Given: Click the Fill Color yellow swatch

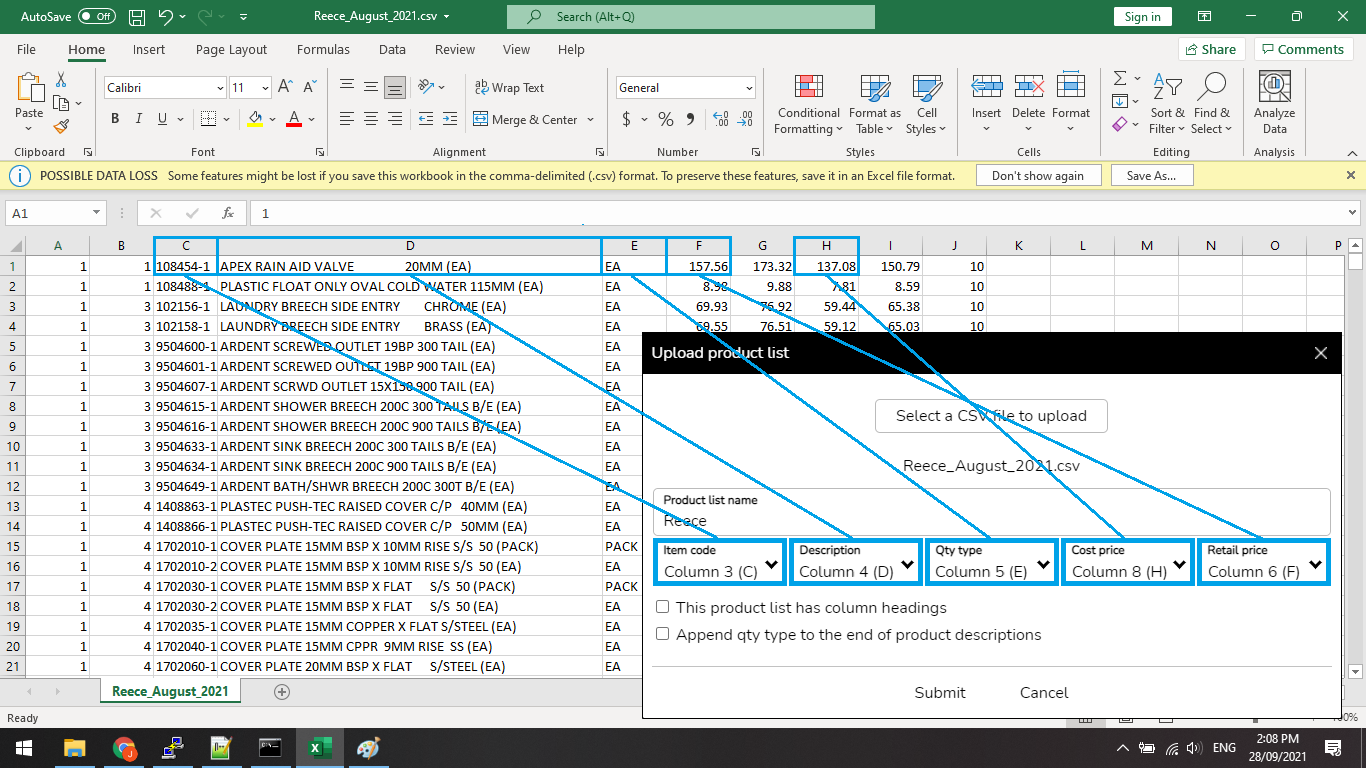Looking at the screenshot, I should [x=254, y=119].
